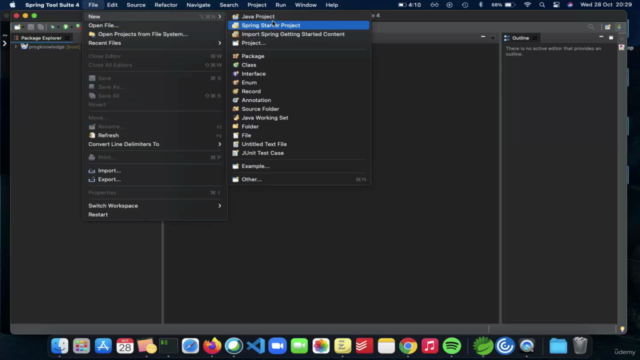The image size is (640, 360).
Task: Open the Project menu
Action: point(257,5)
